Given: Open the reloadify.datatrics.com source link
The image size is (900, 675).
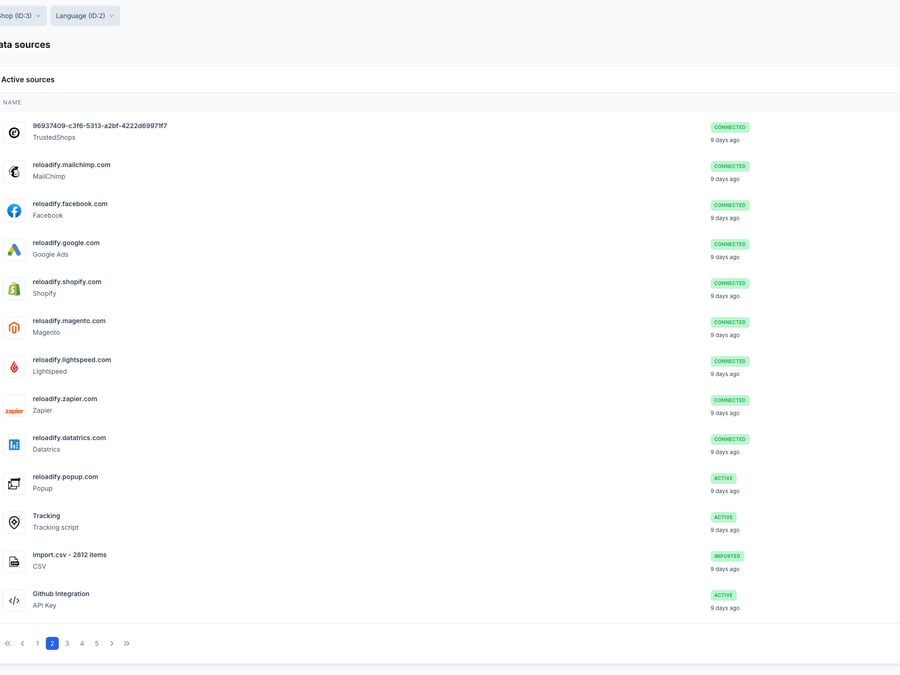Looking at the screenshot, I should pyautogui.click(x=68, y=437).
